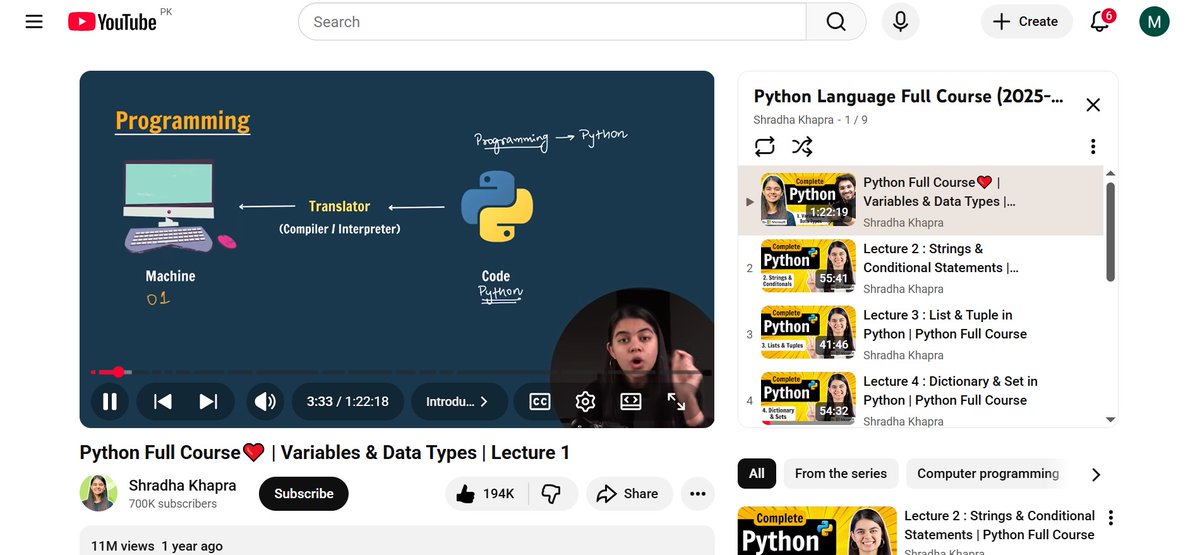
Task: Open the account avatar menu
Action: [x=1154, y=21]
